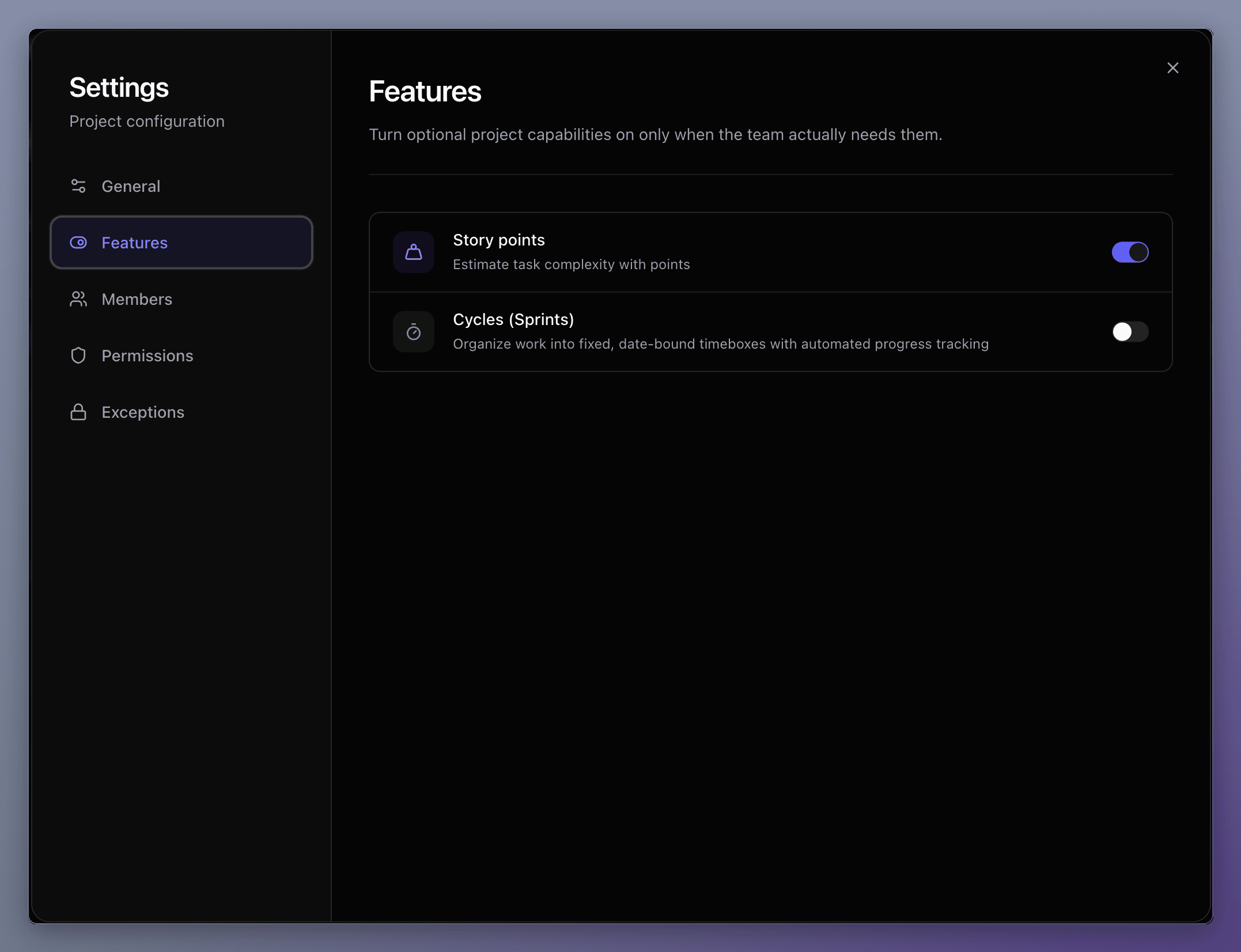
Task: Disable the Story points toggle
Action: [1130, 252]
